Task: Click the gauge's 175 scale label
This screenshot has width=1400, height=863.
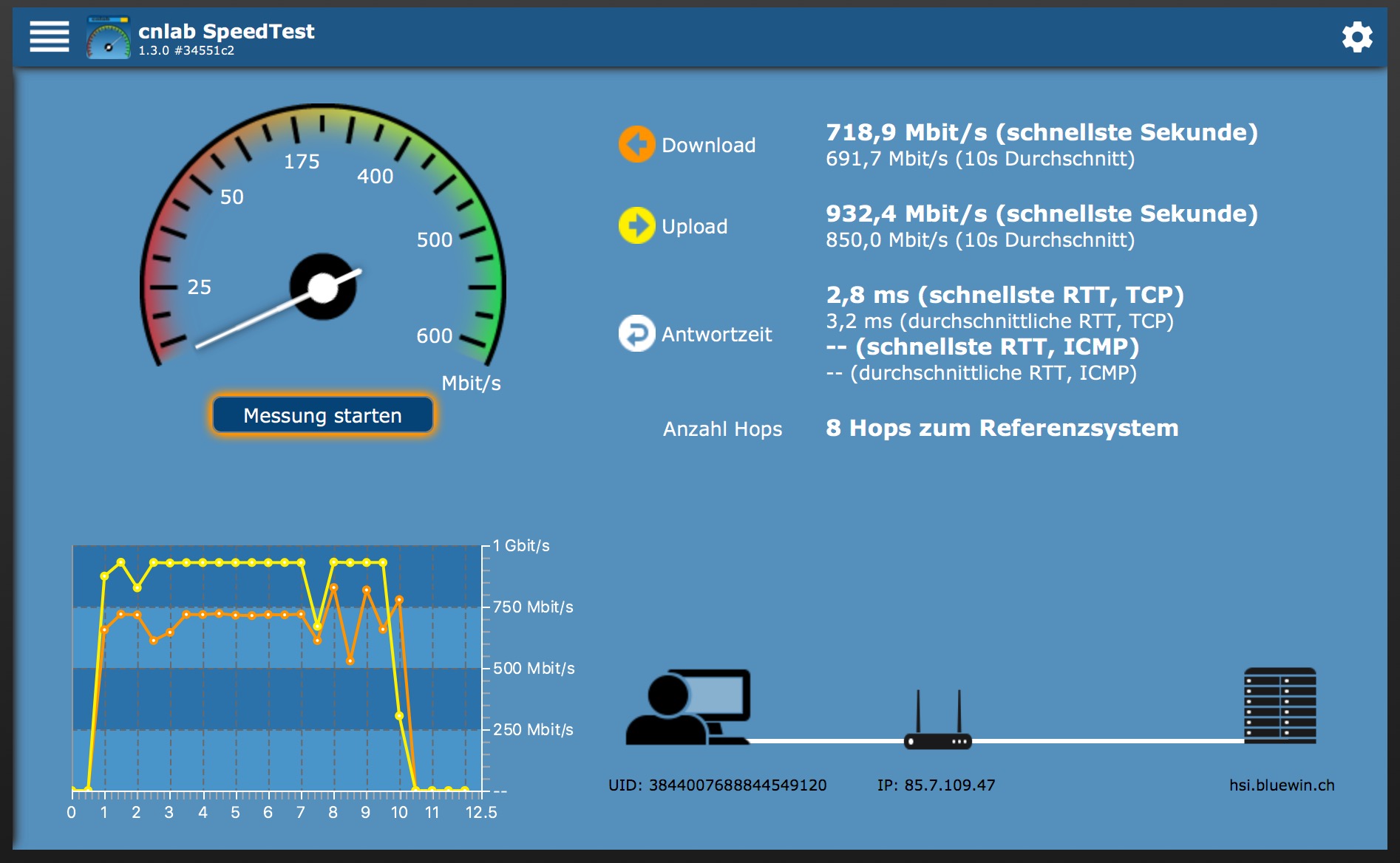Action: pos(302,162)
